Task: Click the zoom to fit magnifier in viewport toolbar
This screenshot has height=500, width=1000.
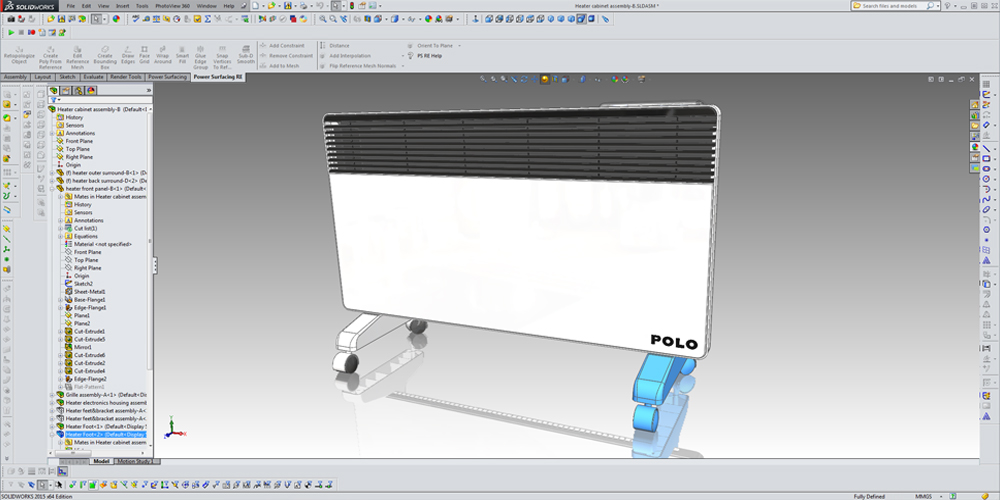Action: (x=483, y=79)
